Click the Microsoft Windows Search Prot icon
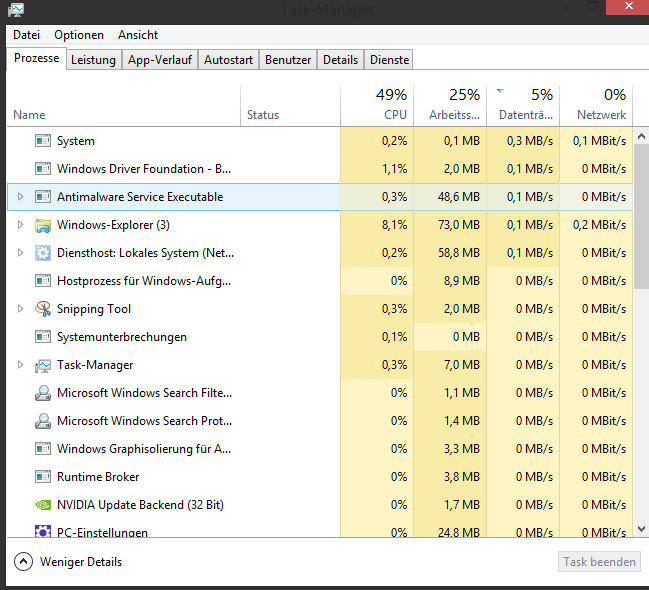This screenshot has width=649, height=590. click(43, 421)
